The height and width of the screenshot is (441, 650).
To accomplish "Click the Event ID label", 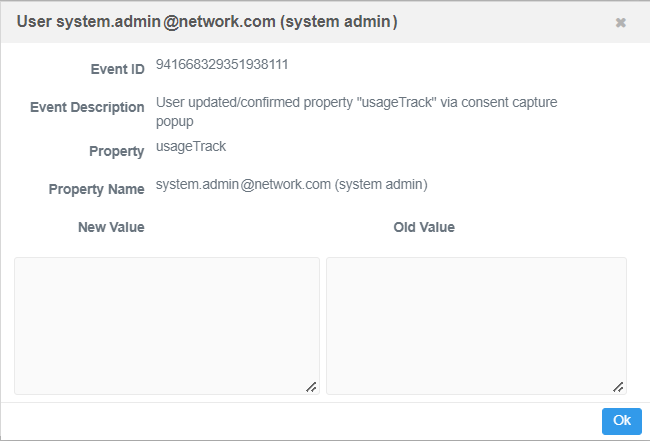I will click(x=118, y=69).
